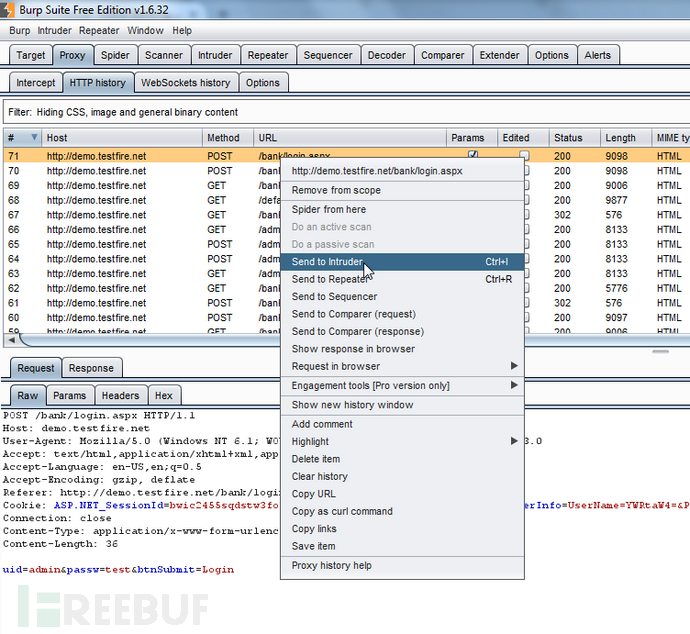Click the sort arrow in the # column

point(34,137)
